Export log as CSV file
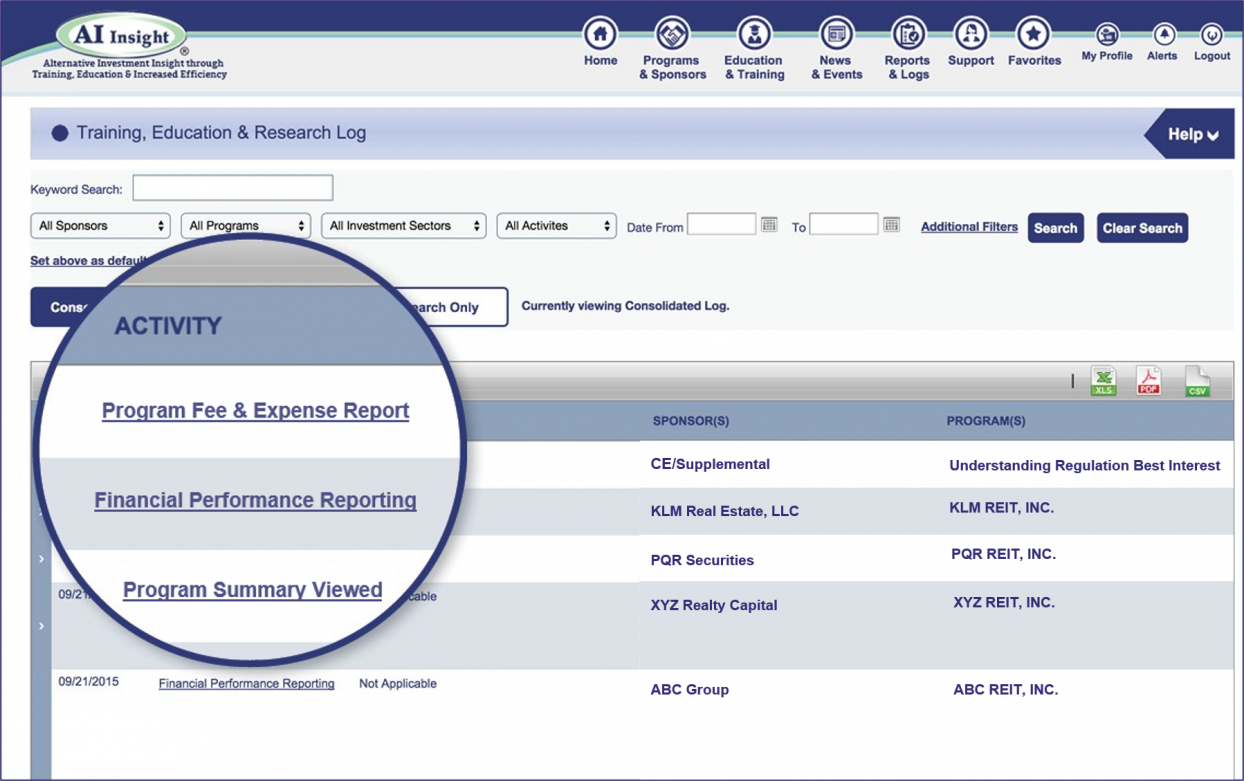Screen dimensions: 1244x781 point(1197,381)
